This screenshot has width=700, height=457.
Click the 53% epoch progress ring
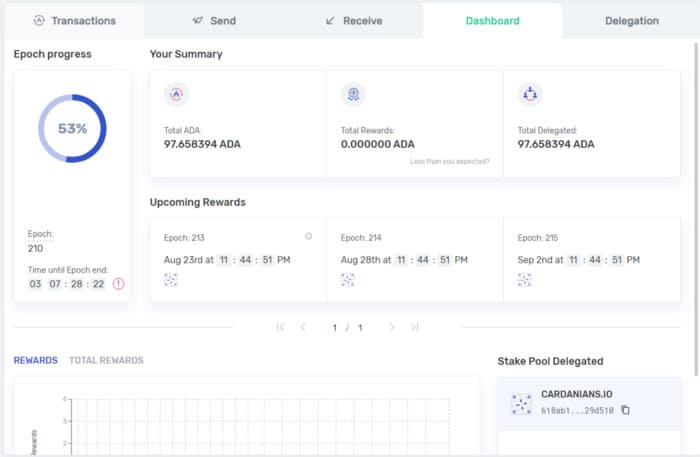(72, 129)
